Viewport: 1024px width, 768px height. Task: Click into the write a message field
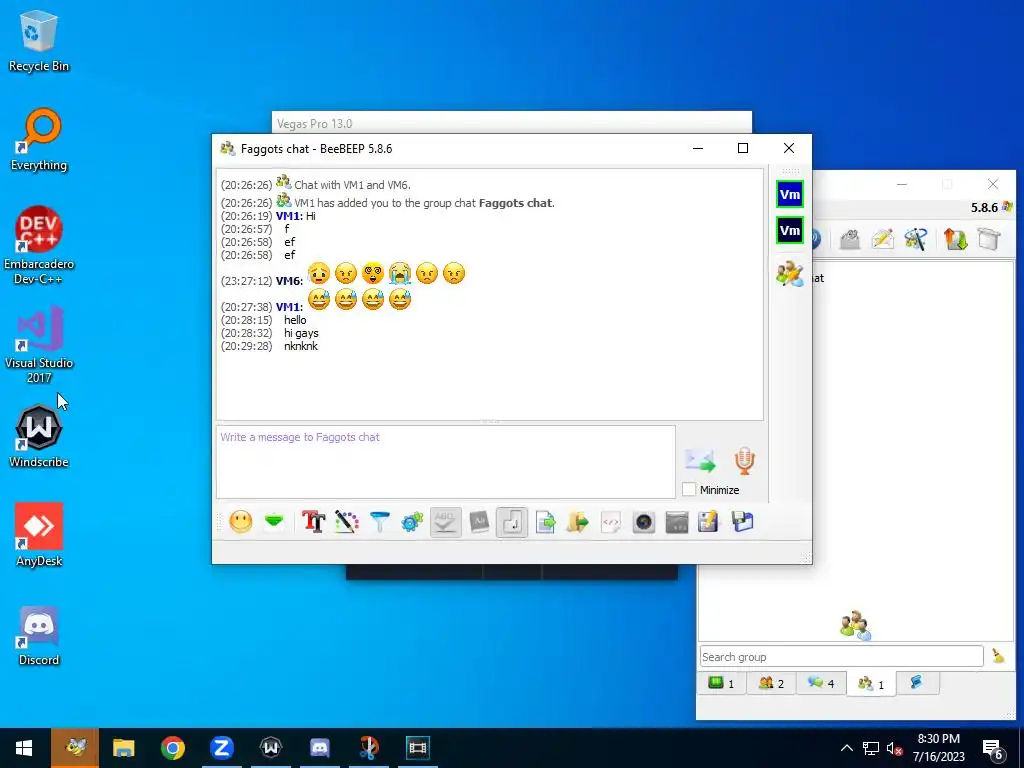445,462
